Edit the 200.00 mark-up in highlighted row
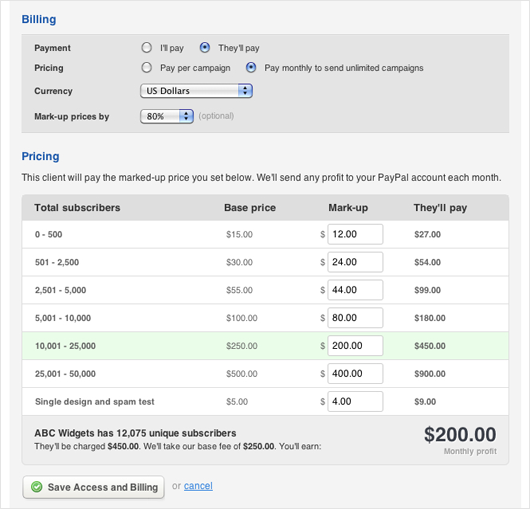Image resolution: width=530 pixels, height=509 pixels. click(x=355, y=345)
